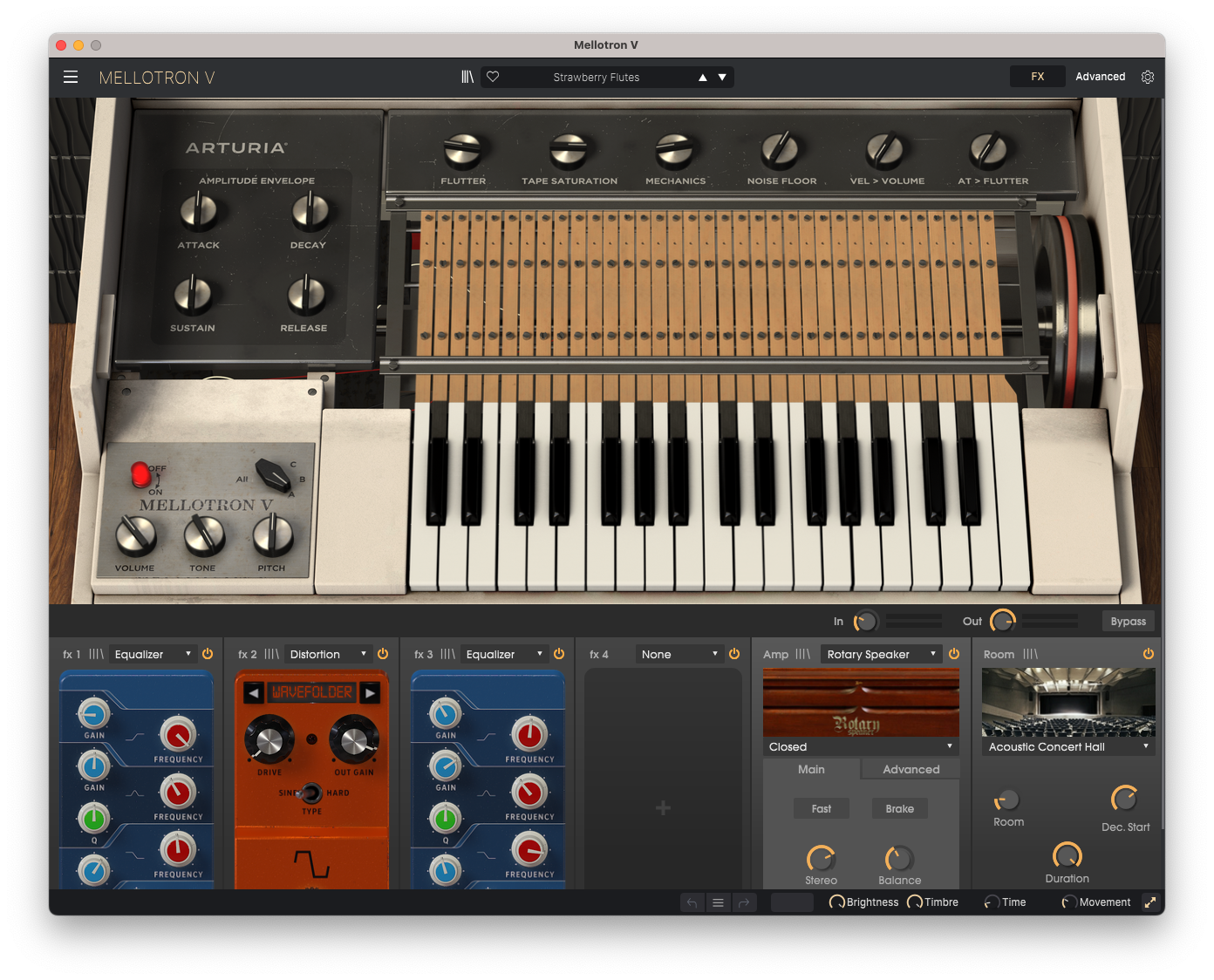Click the Attack envelope knob
Image resolution: width=1214 pixels, height=980 pixels.
(198, 212)
